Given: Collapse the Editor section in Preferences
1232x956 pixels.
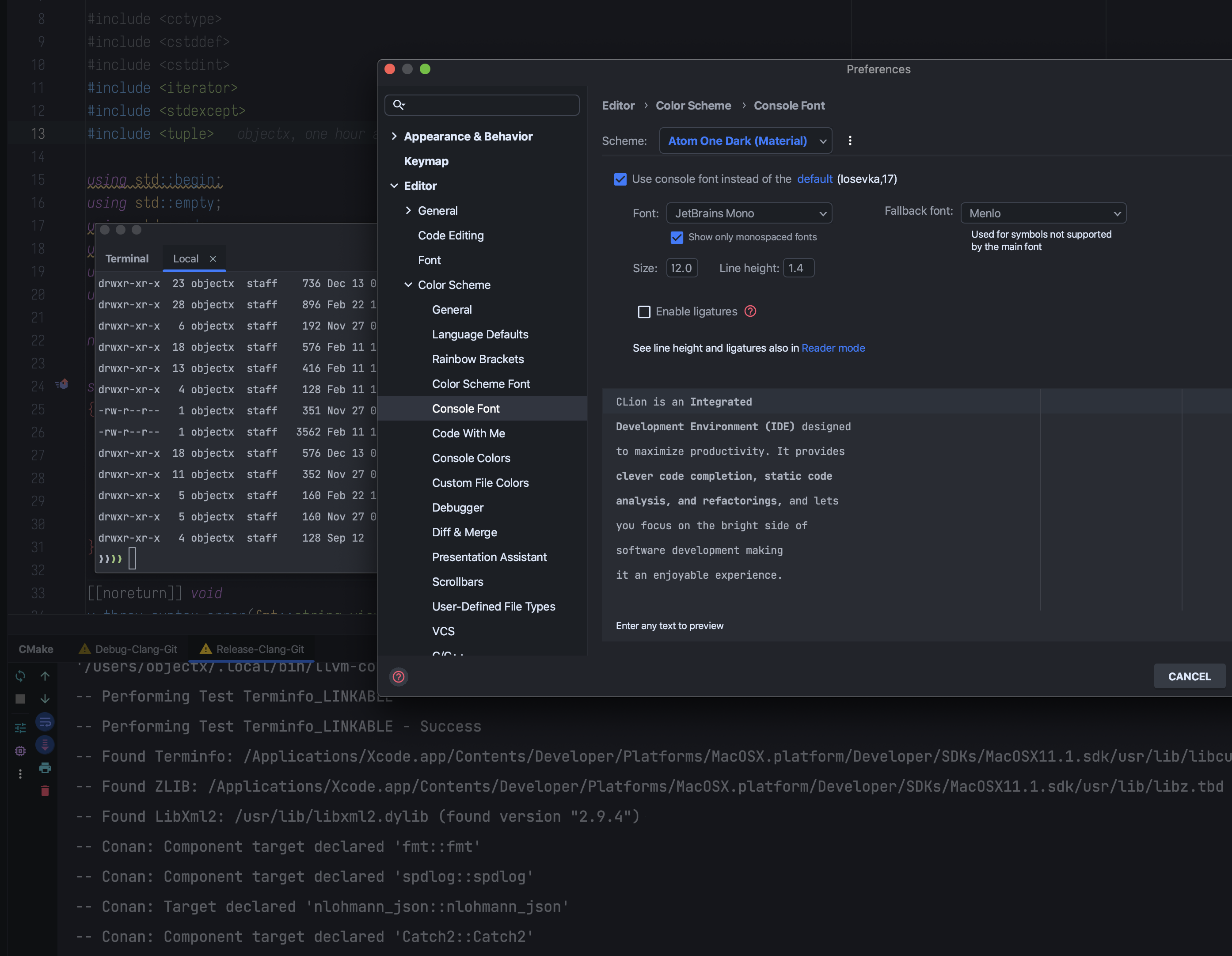Looking at the screenshot, I should [394, 186].
